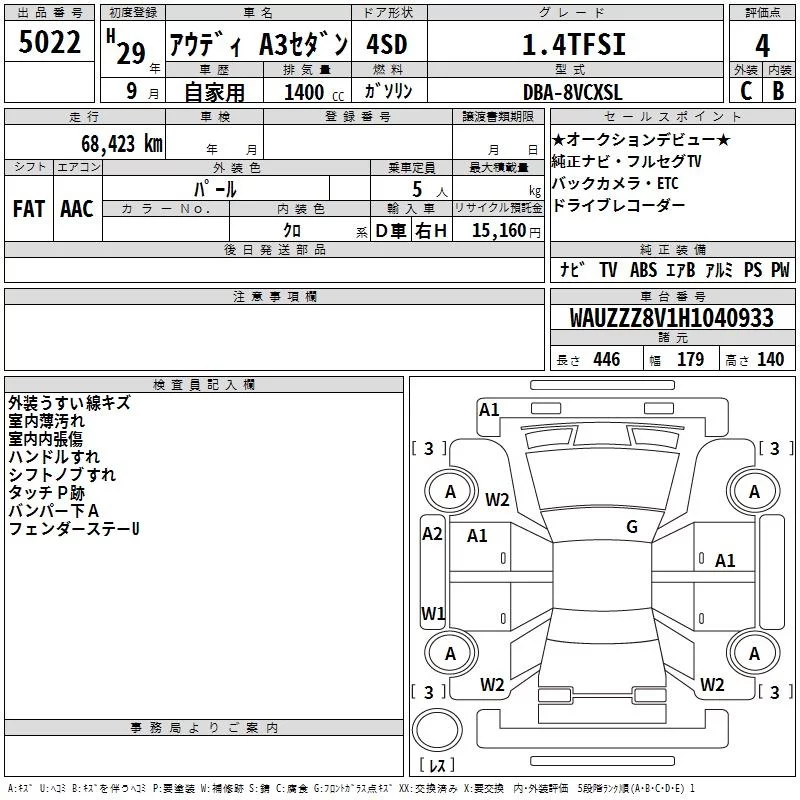Click the A2 mark on left side sill

pos(432,534)
